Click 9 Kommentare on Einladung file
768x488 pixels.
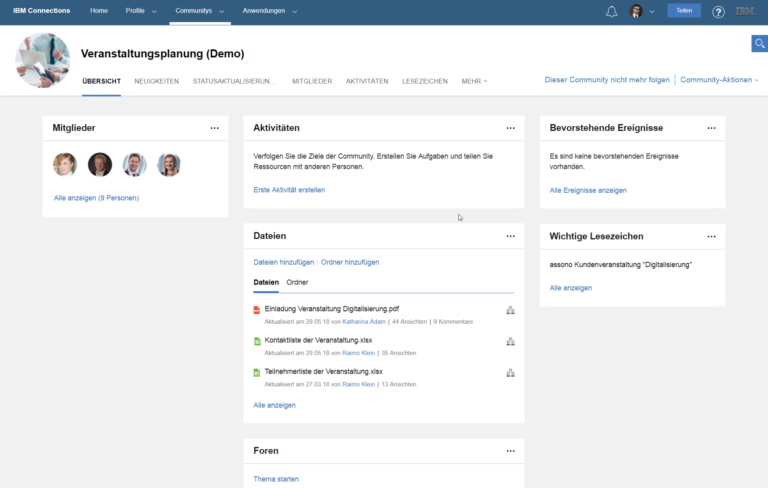pyautogui.click(x=453, y=322)
